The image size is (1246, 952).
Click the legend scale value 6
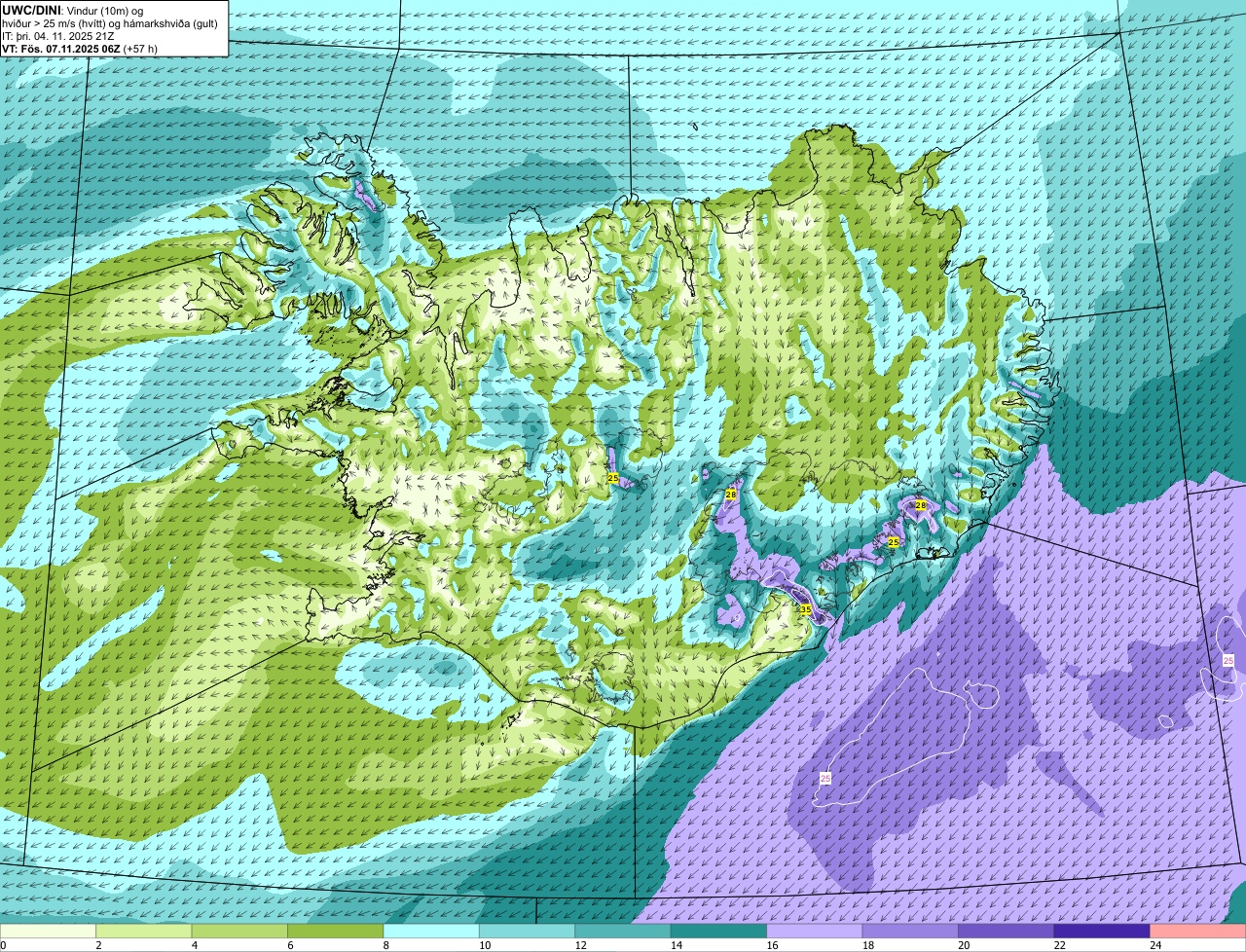(x=290, y=945)
